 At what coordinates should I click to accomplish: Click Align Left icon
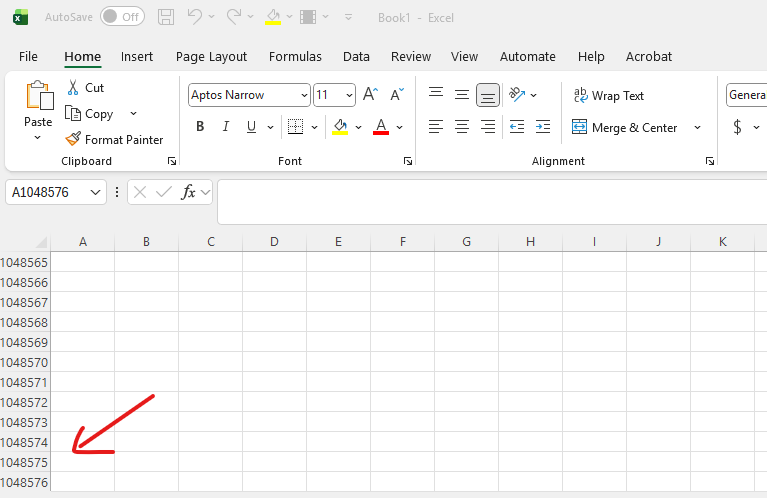point(436,127)
